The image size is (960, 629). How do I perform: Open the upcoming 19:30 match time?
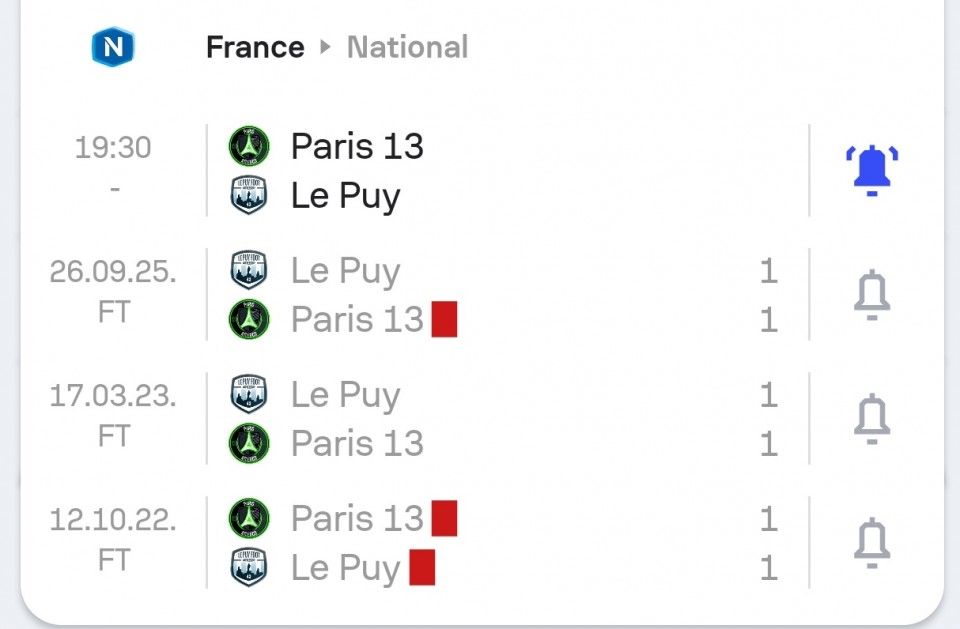pyautogui.click(x=113, y=148)
